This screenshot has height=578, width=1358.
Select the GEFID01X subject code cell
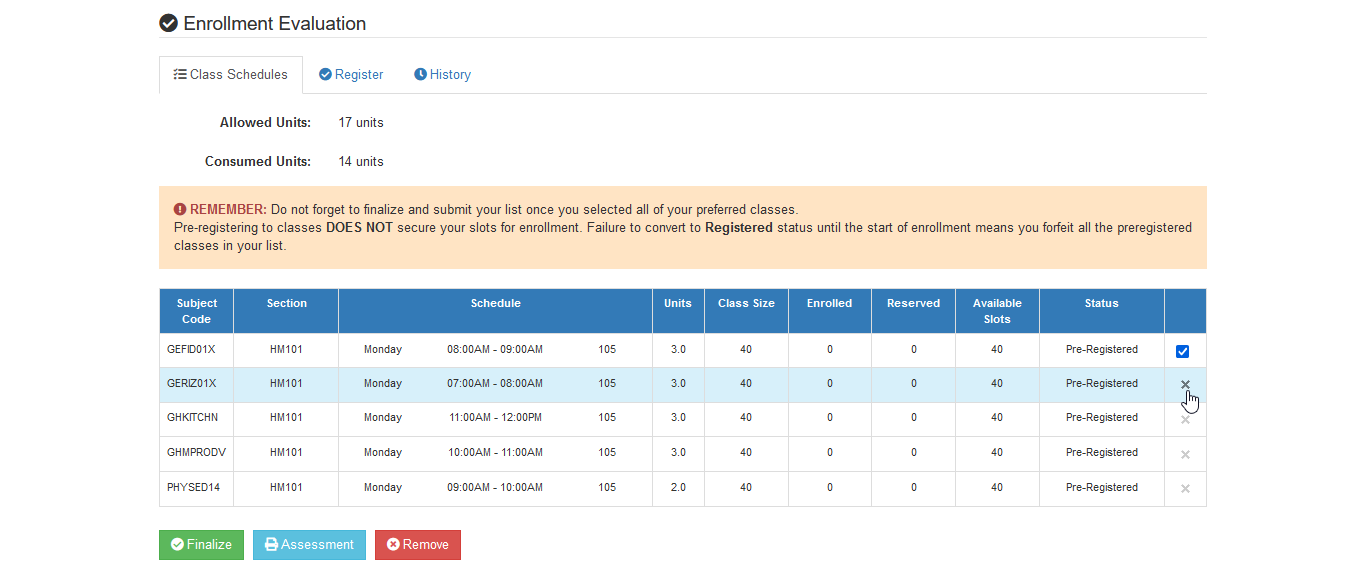[196, 350]
